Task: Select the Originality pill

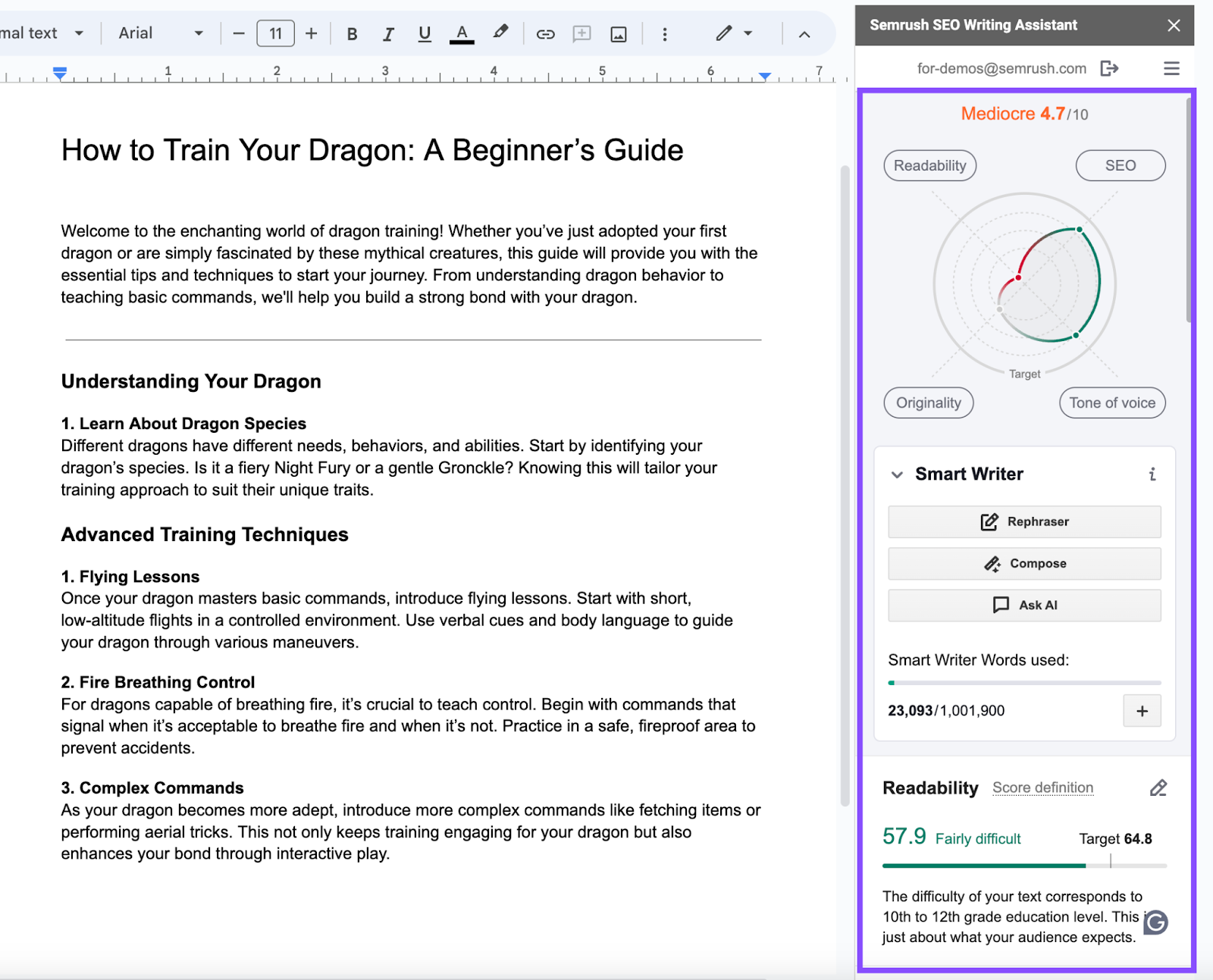Action: point(928,402)
